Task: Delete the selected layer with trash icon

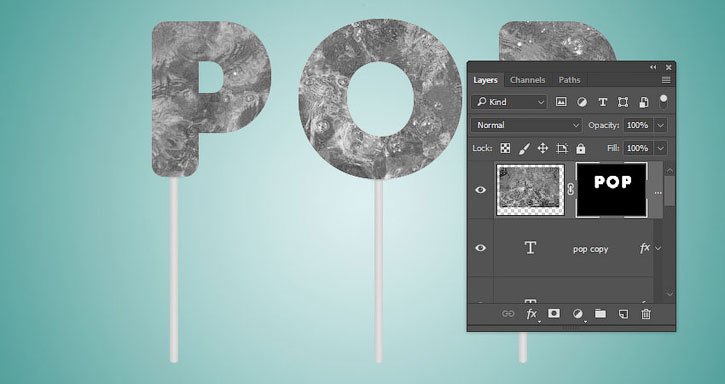Action: point(646,314)
